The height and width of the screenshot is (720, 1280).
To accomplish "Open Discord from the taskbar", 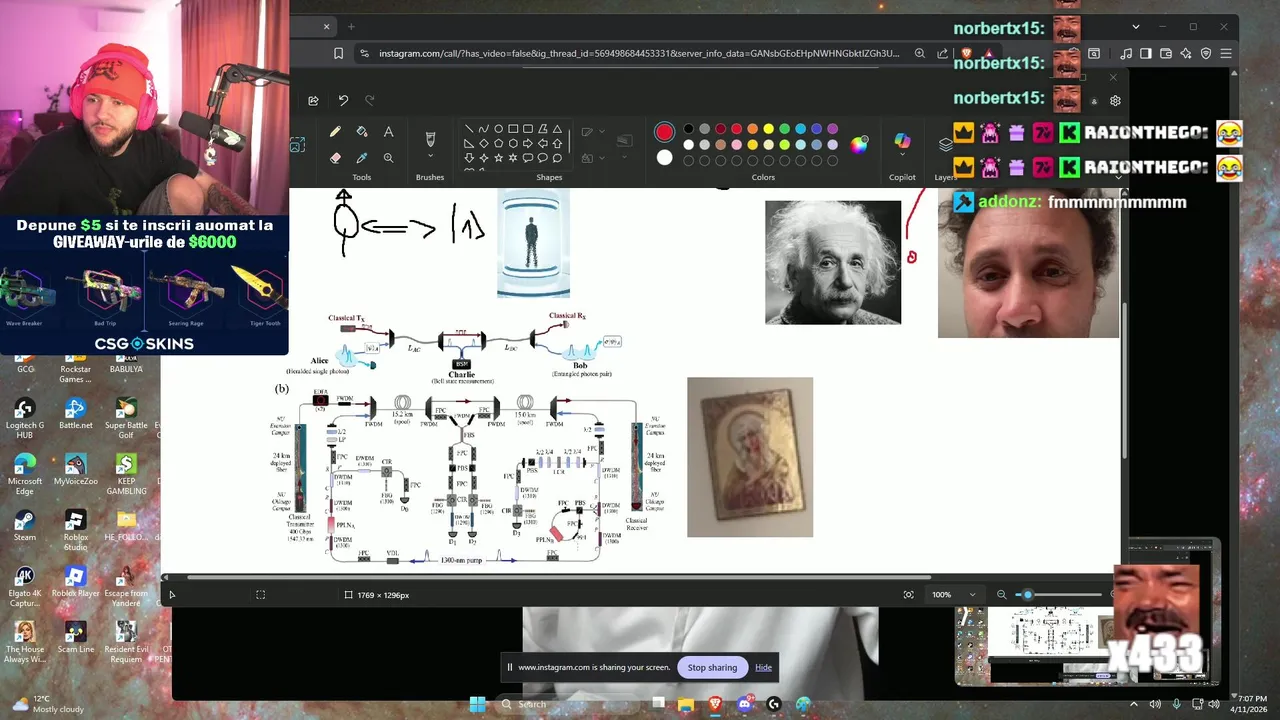I will (744, 704).
